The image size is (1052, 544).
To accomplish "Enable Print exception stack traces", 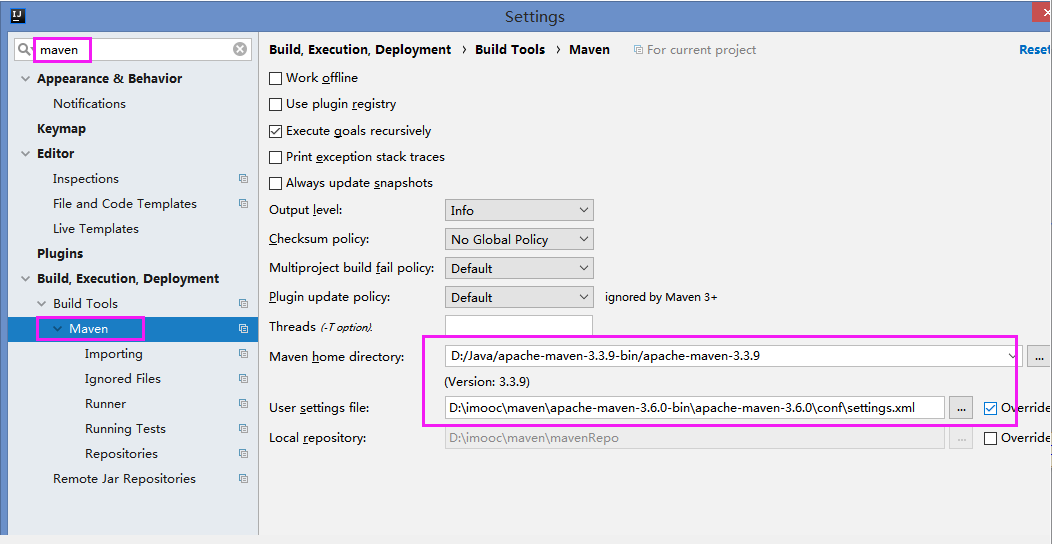I will click(x=275, y=158).
